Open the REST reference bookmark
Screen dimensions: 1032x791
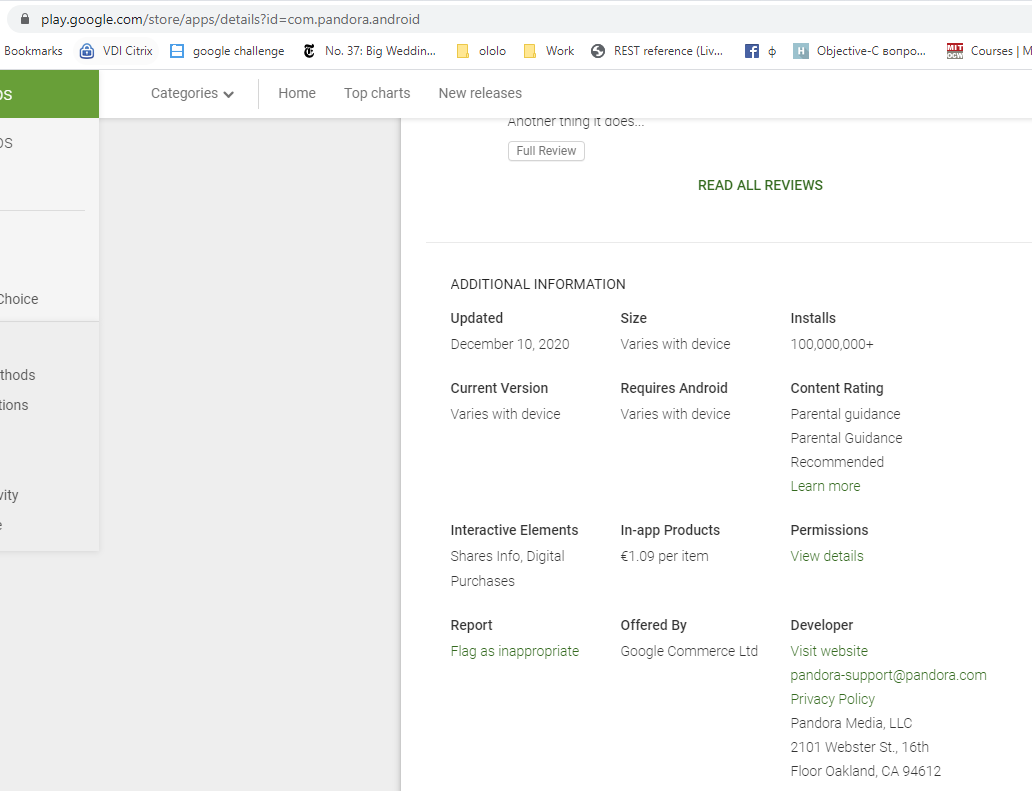pos(657,51)
